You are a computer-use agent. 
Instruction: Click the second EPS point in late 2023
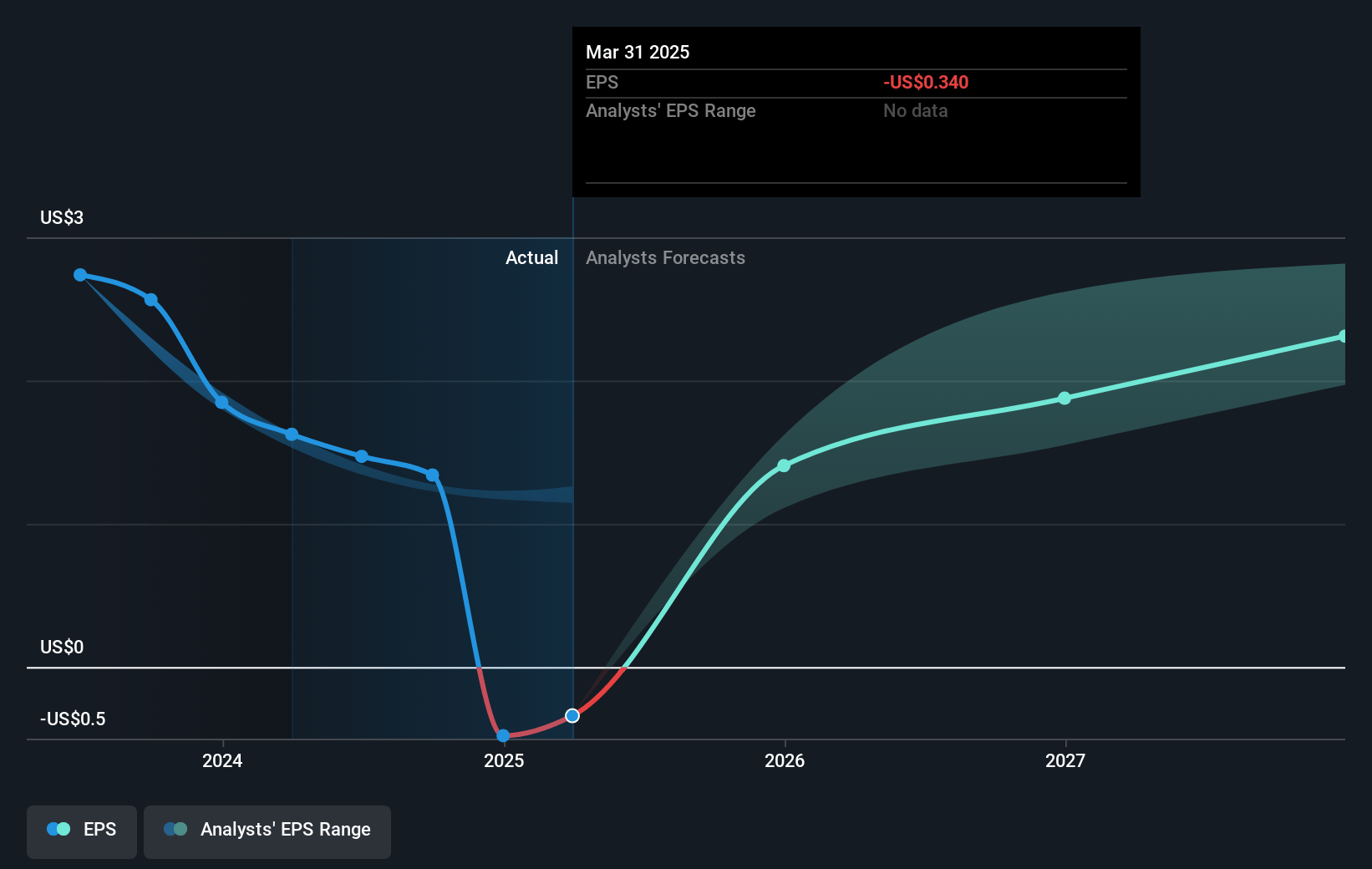[150, 299]
